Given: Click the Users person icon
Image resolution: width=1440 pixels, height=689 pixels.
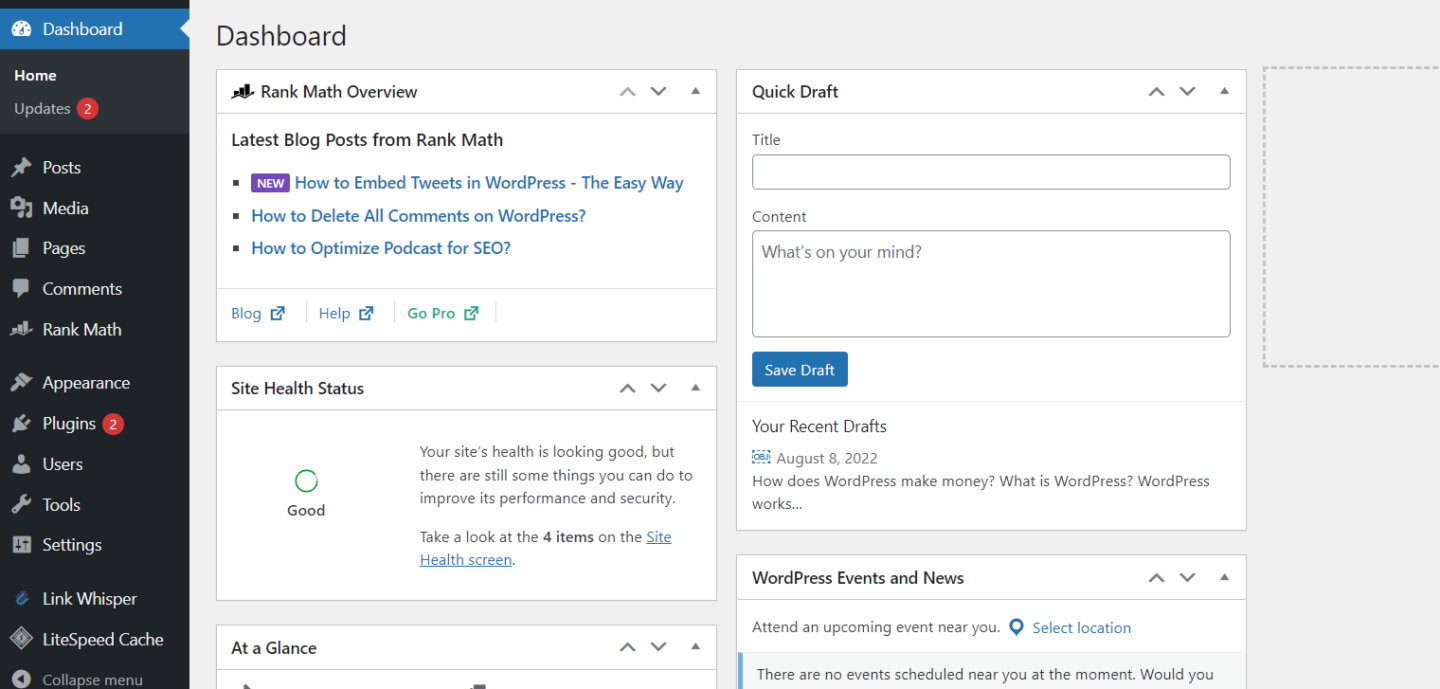Looking at the screenshot, I should (21, 464).
